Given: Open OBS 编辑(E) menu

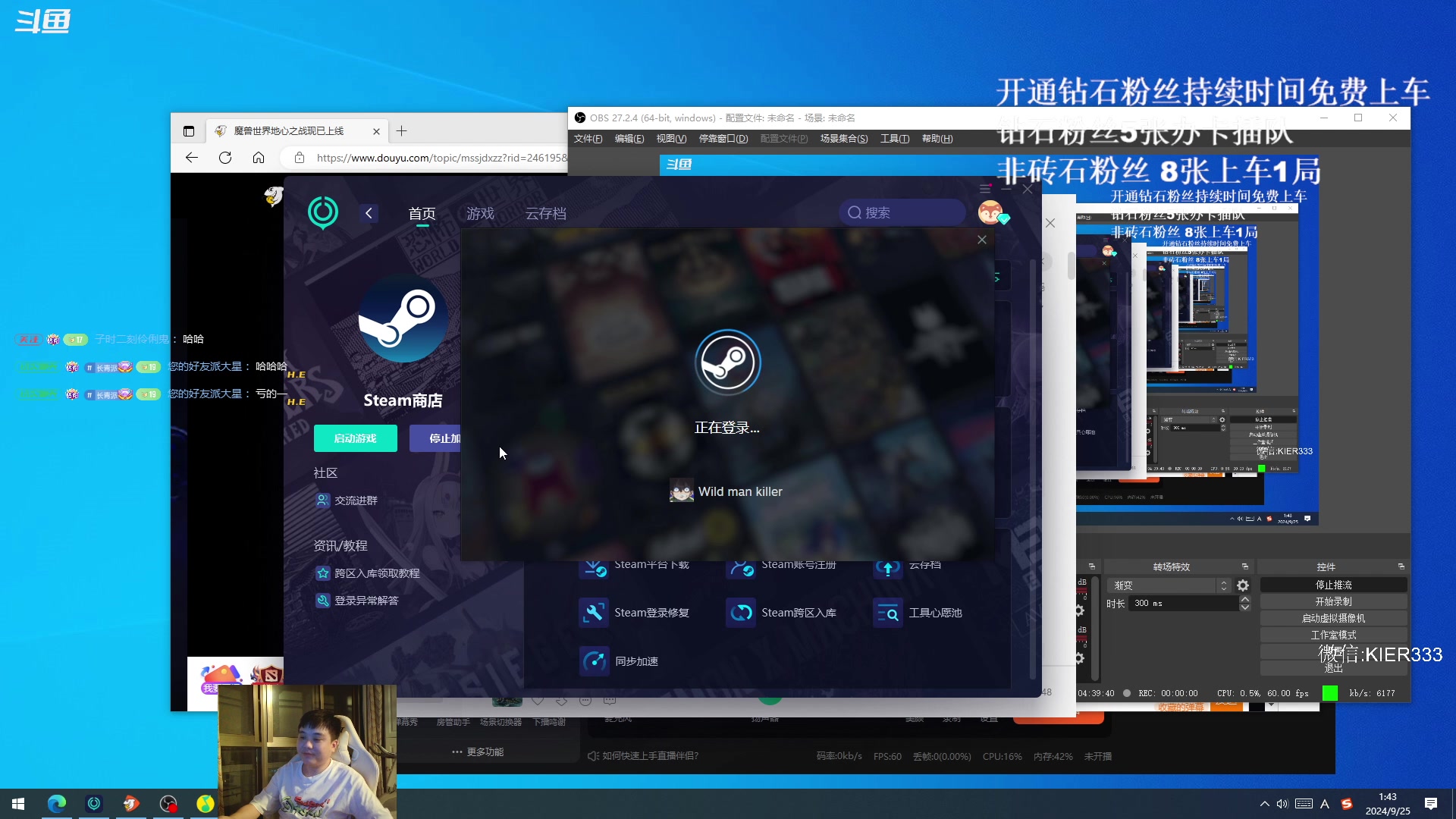Looking at the screenshot, I should tap(629, 139).
